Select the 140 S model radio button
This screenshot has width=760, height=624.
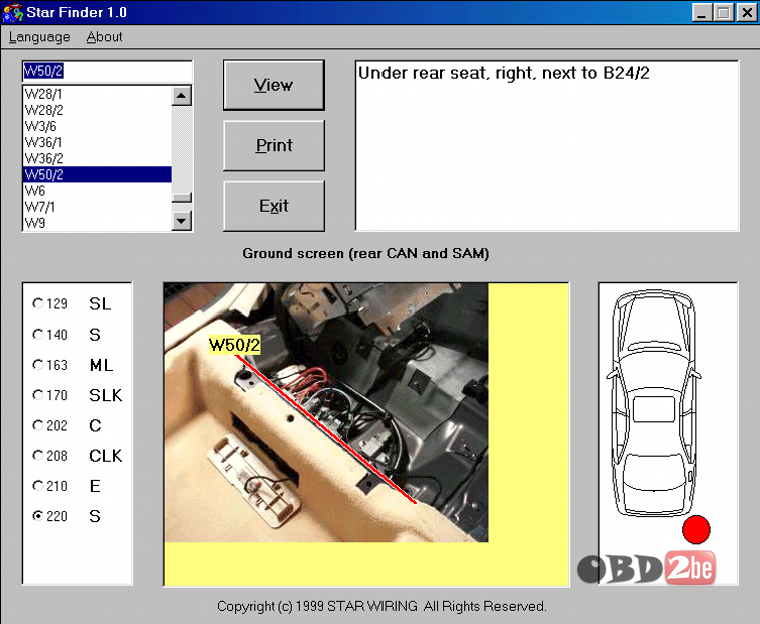(x=38, y=335)
